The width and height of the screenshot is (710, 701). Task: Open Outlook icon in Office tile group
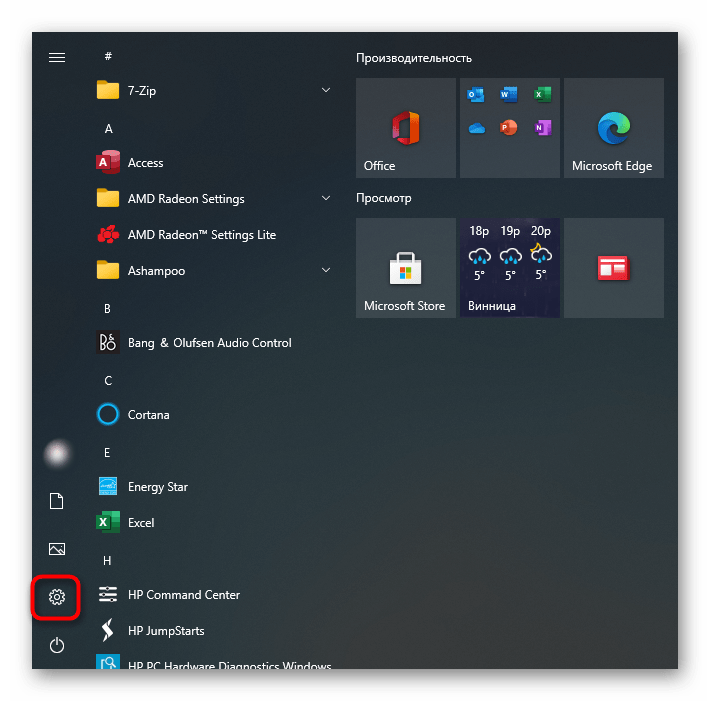[476, 95]
